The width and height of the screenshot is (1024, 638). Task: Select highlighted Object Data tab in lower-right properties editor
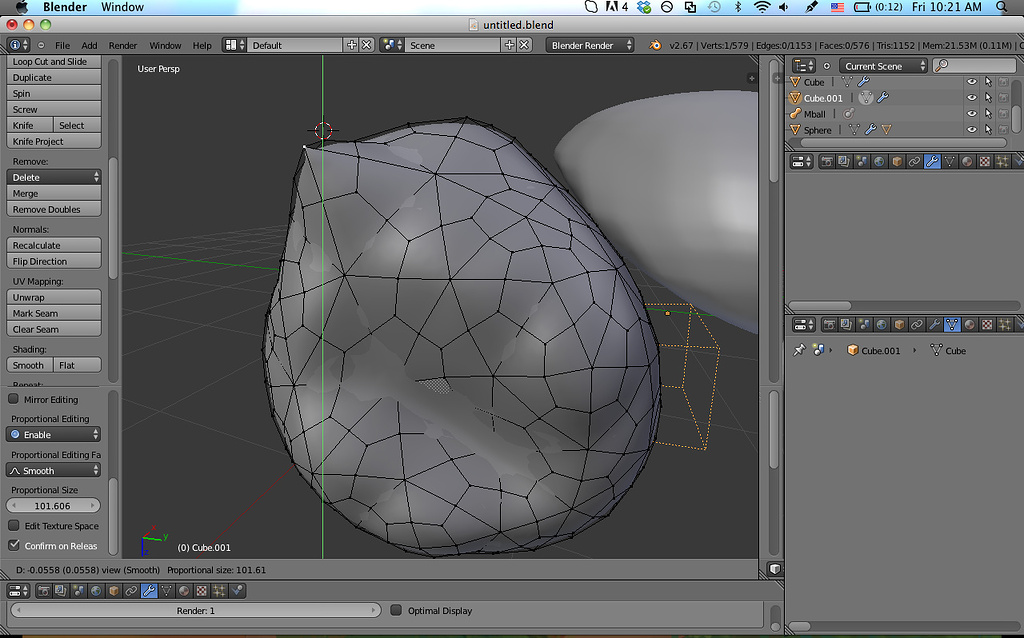(952, 325)
